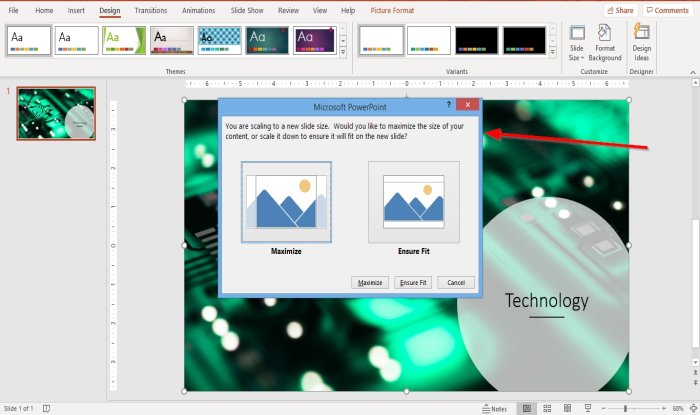The width and height of the screenshot is (700, 415).
Task: Open the Slide Size dropdown
Action: [576, 43]
